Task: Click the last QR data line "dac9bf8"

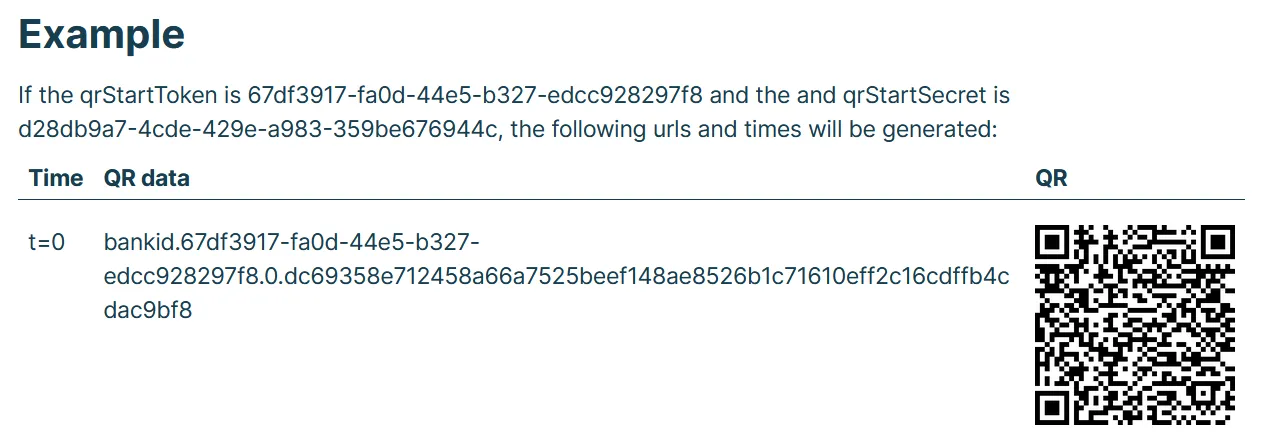Action: click(148, 311)
